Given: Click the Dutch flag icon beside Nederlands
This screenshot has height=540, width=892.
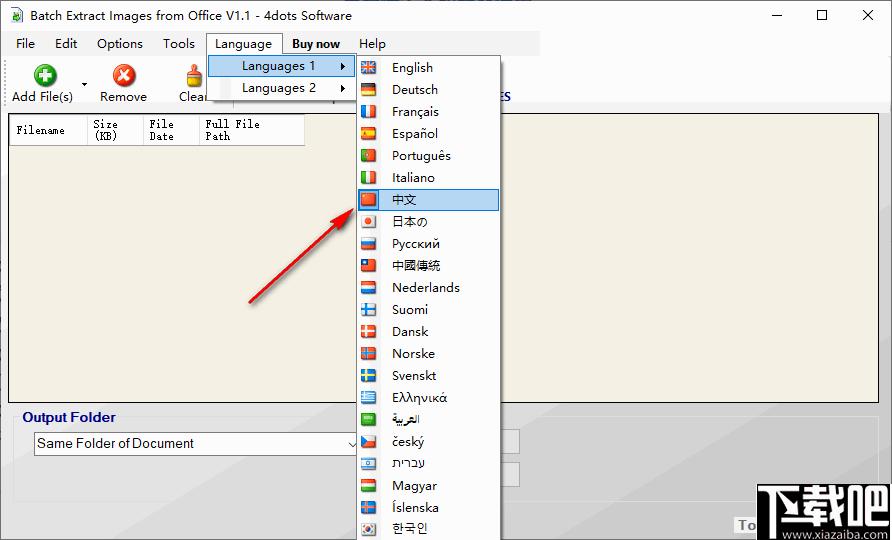Looking at the screenshot, I should click(369, 287).
